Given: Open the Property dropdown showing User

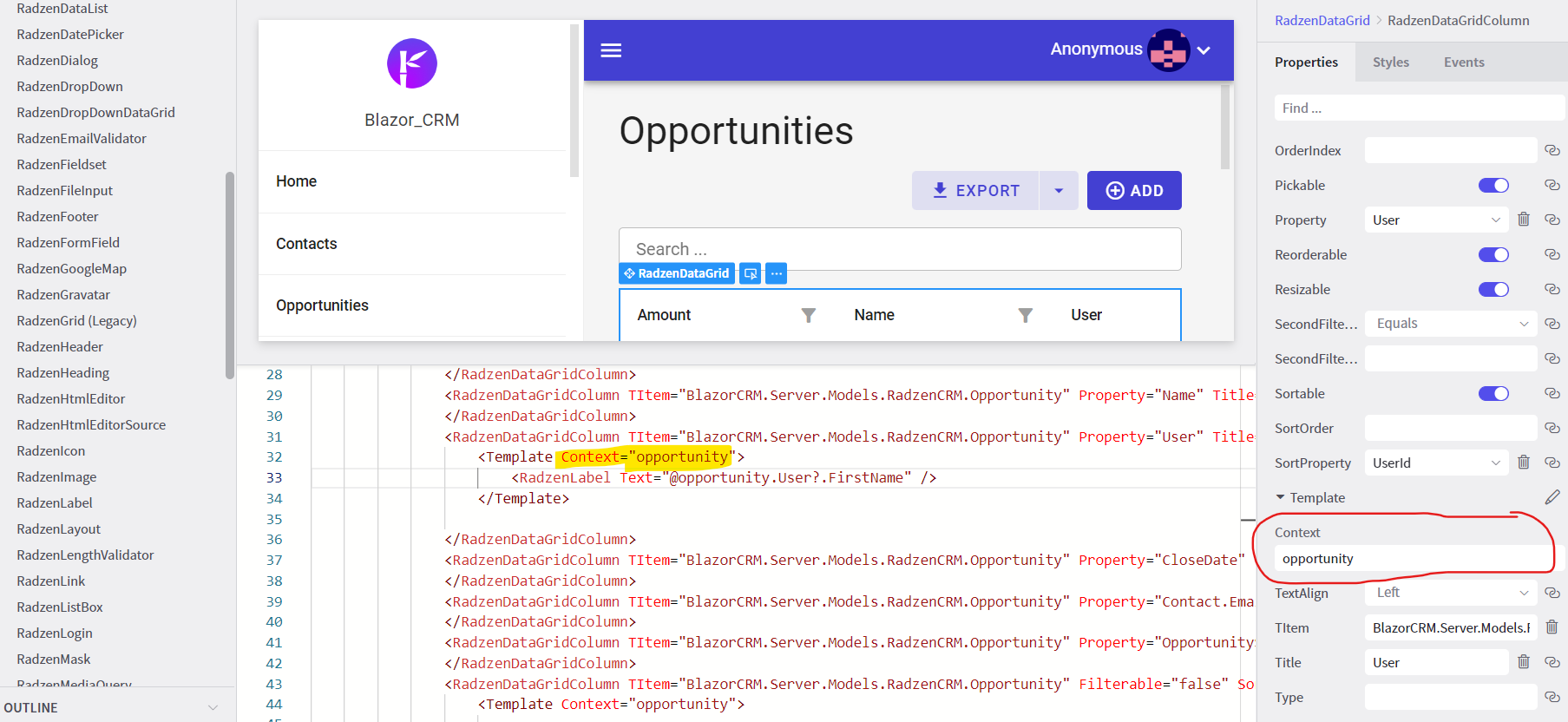Looking at the screenshot, I should [1436, 220].
